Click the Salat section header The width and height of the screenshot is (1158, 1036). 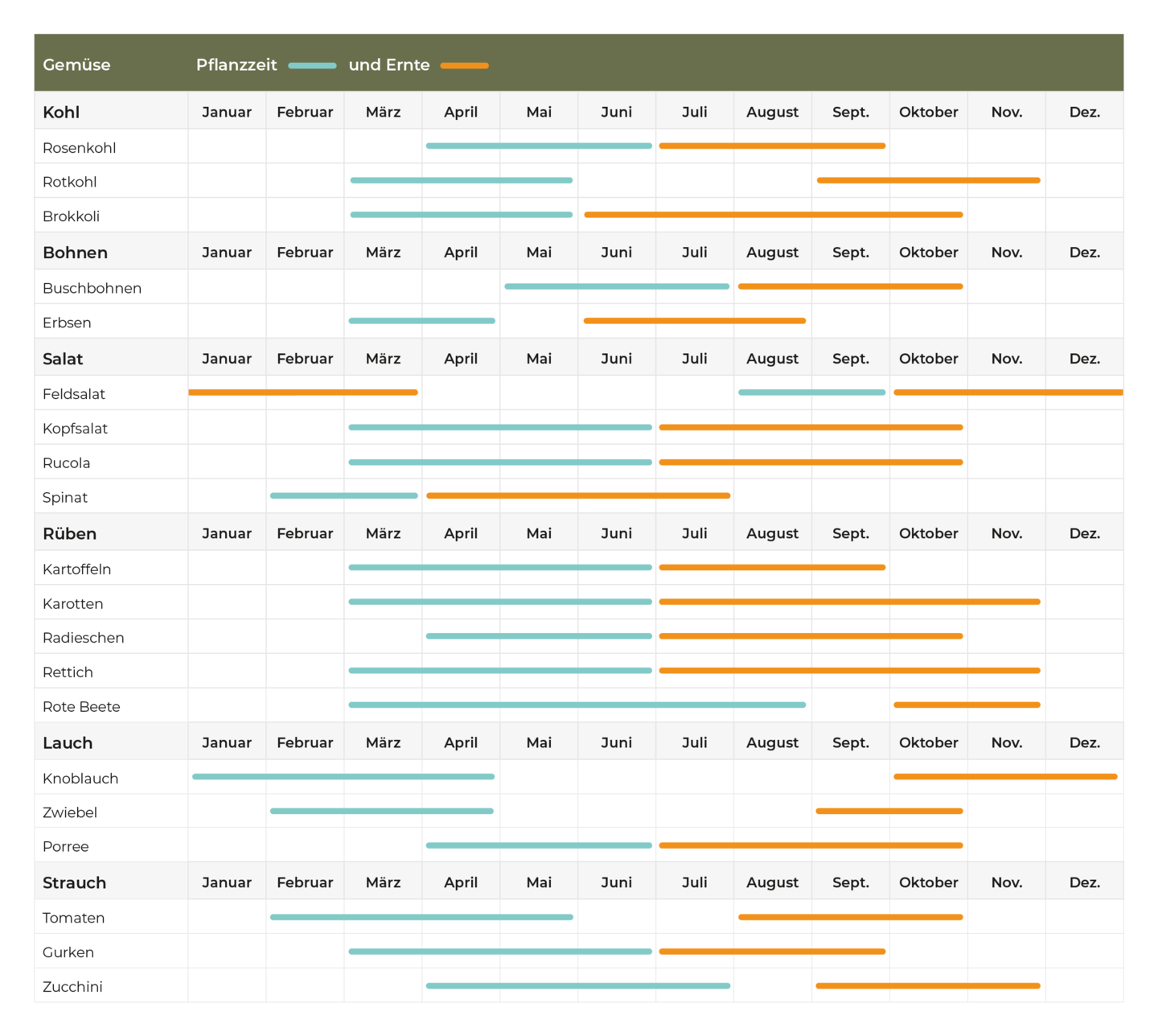pos(63,359)
